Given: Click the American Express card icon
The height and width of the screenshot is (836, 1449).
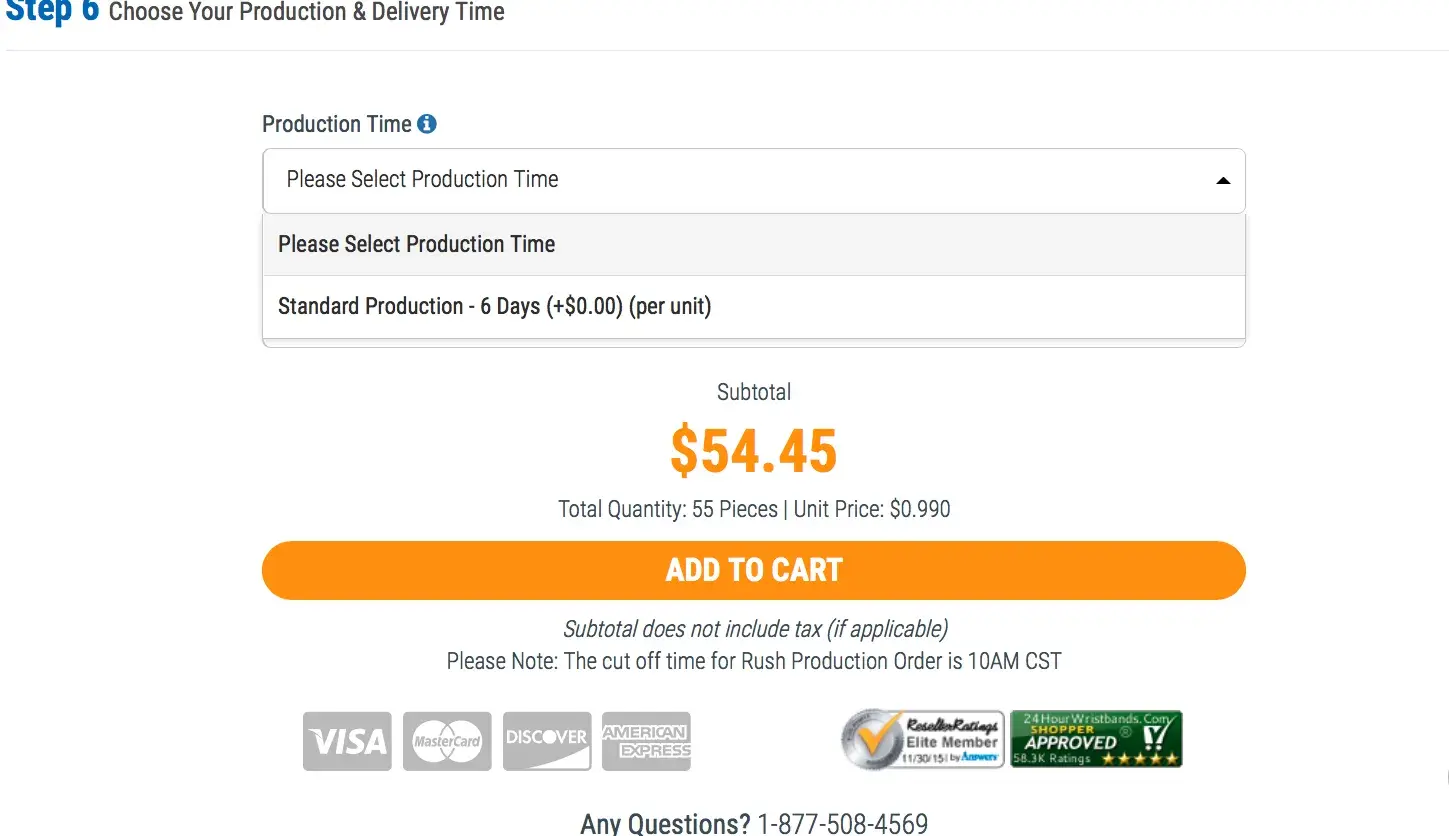Looking at the screenshot, I should coord(646,741).
